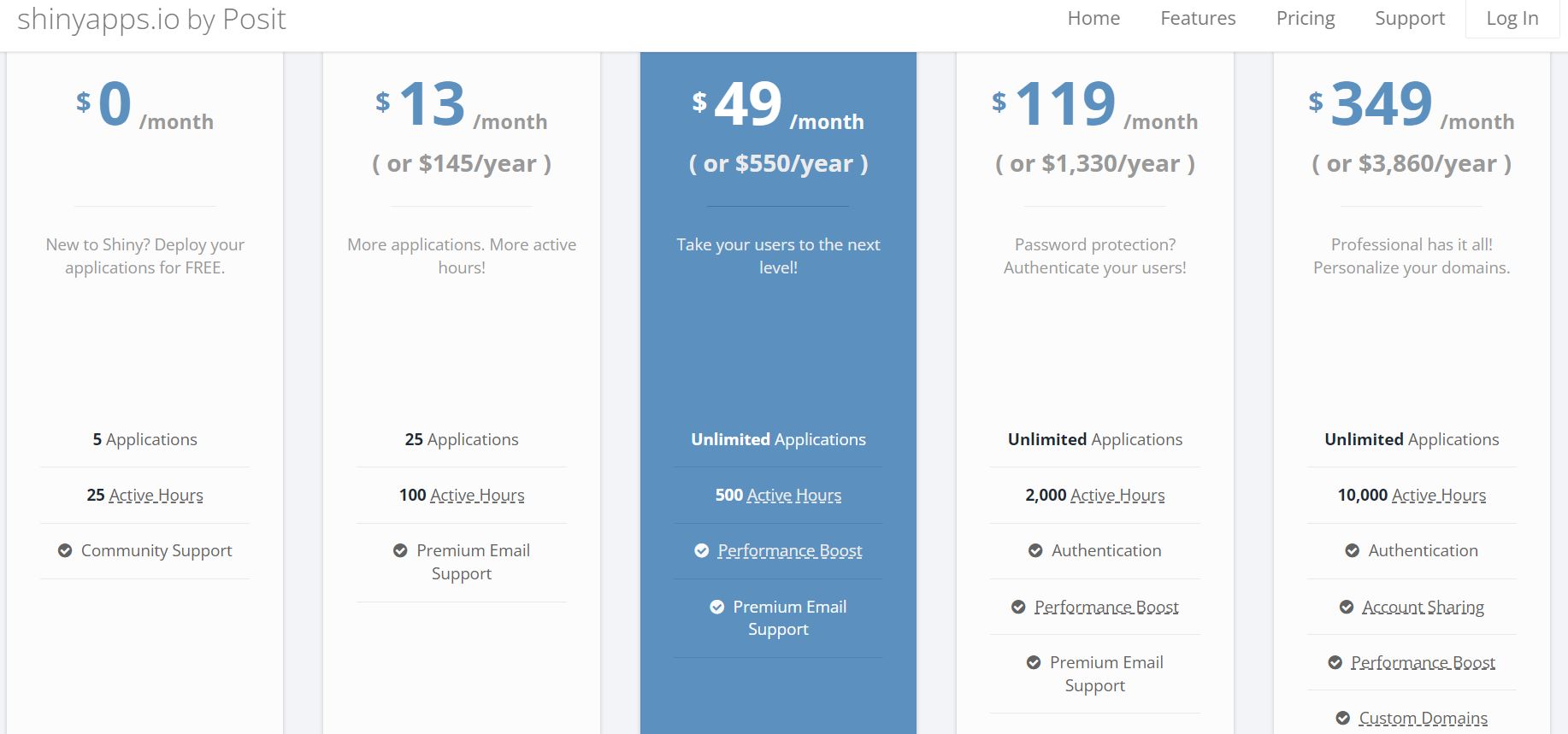Click check icon in $49 plan's Premium Email Support
Image resolution: width=1568 pixels, height=734 pixels.
[717, 608]
